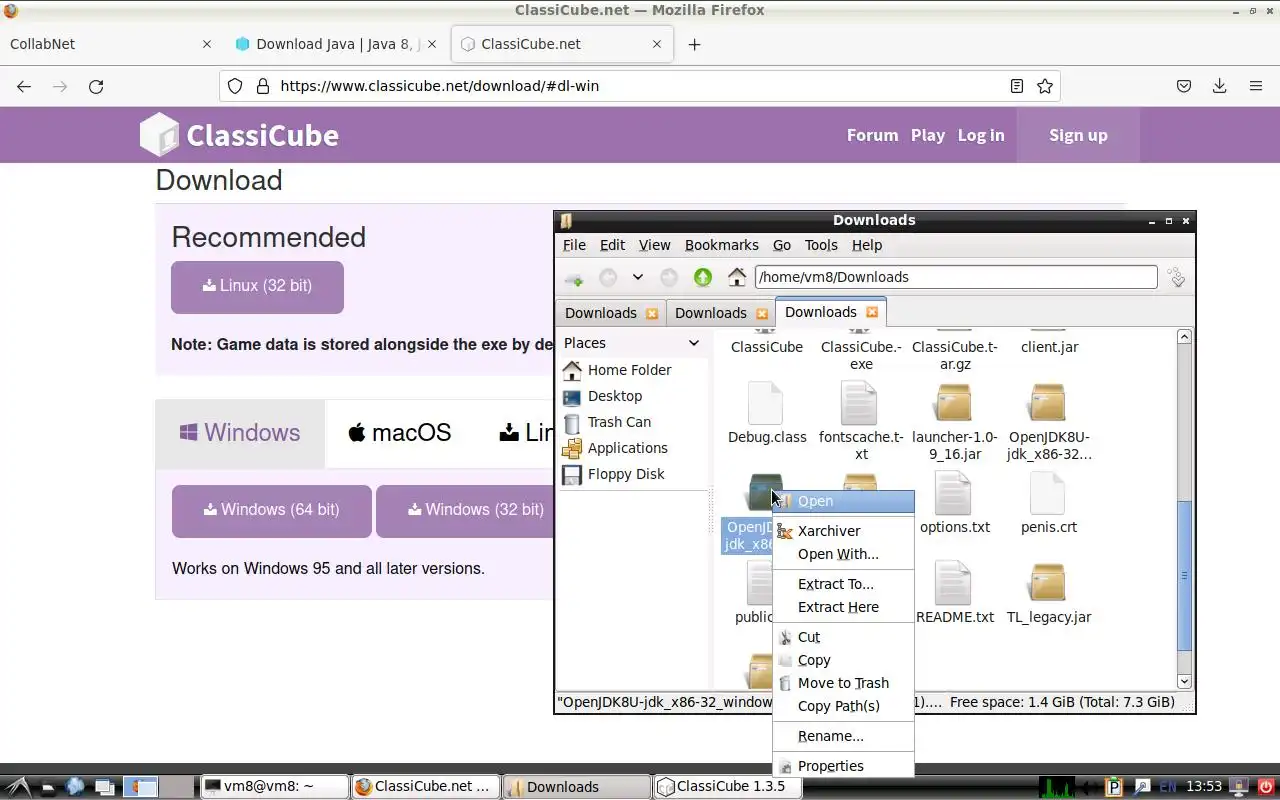Viewport: 1280px width, 800px height.
Task: Choose Extract Here in context menu
Action: (x=844, y=607)
